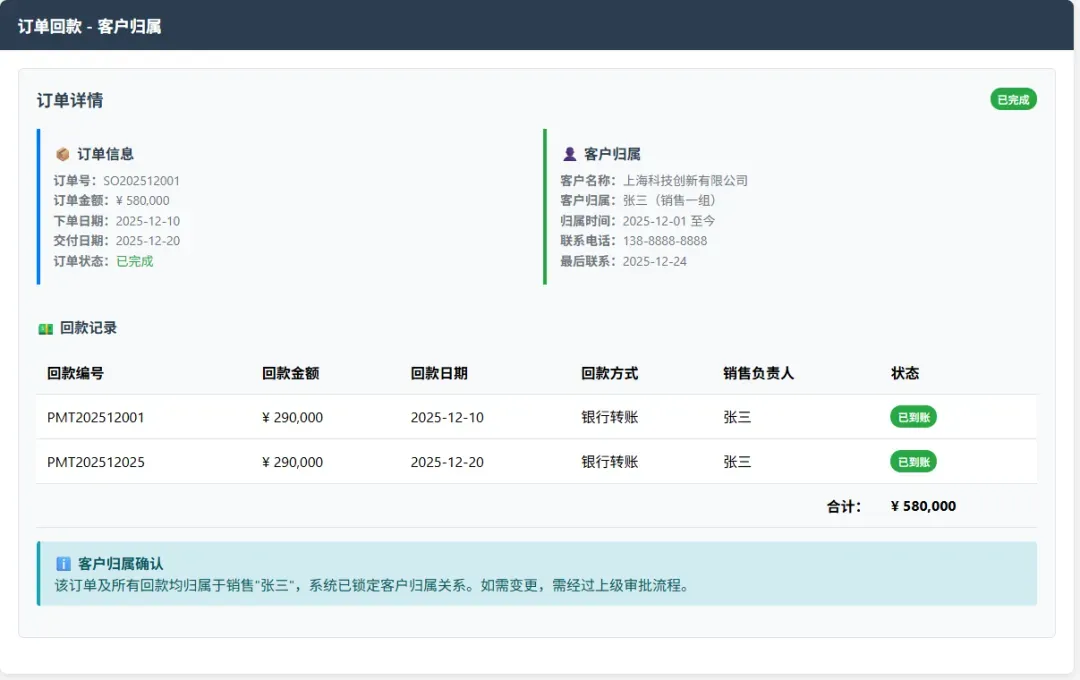Click the package icon beside 订单信息
Screen dimensions: 1080x680
pos(62,154)
